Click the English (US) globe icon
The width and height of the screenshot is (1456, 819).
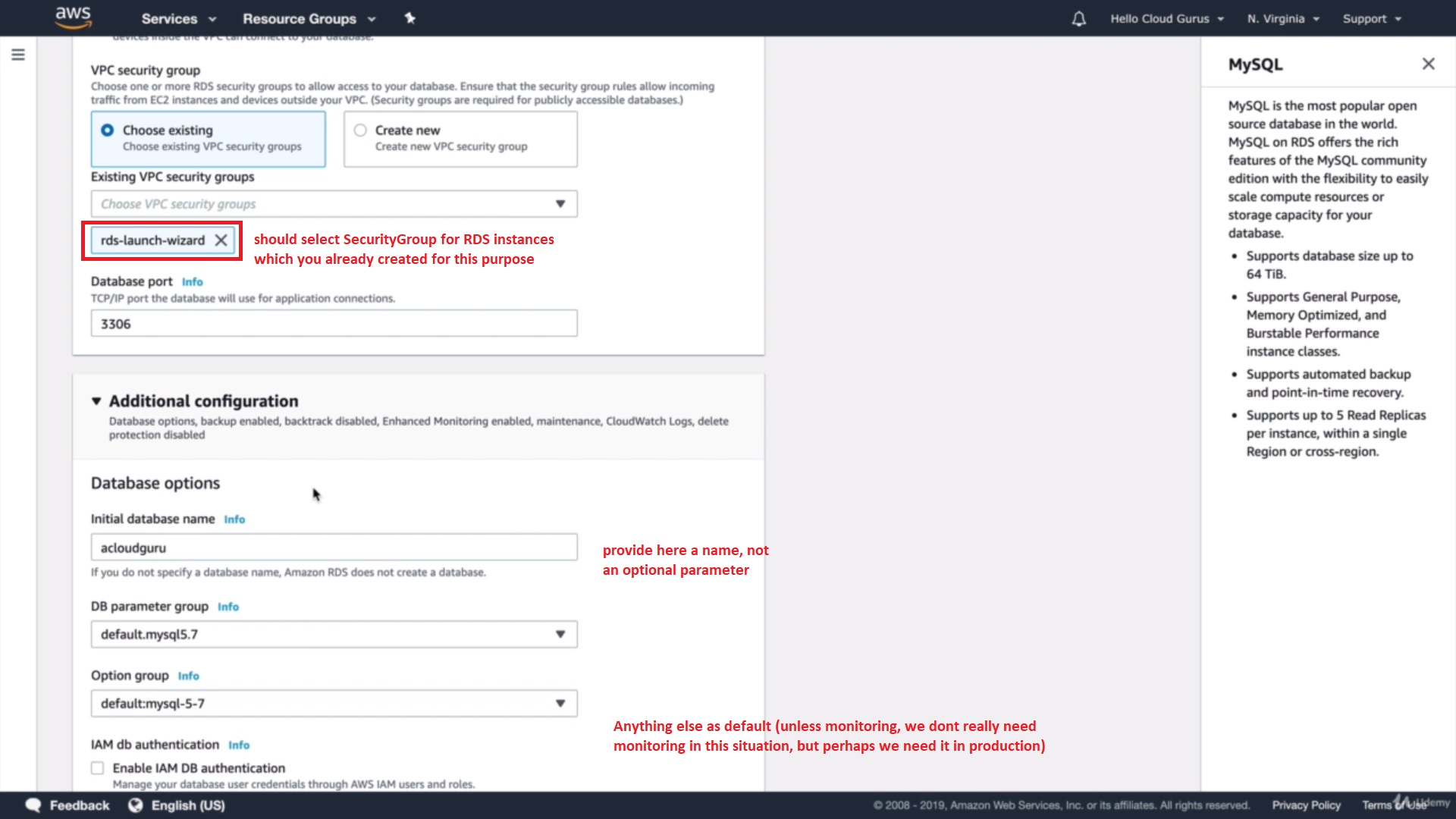click(135, 805)
